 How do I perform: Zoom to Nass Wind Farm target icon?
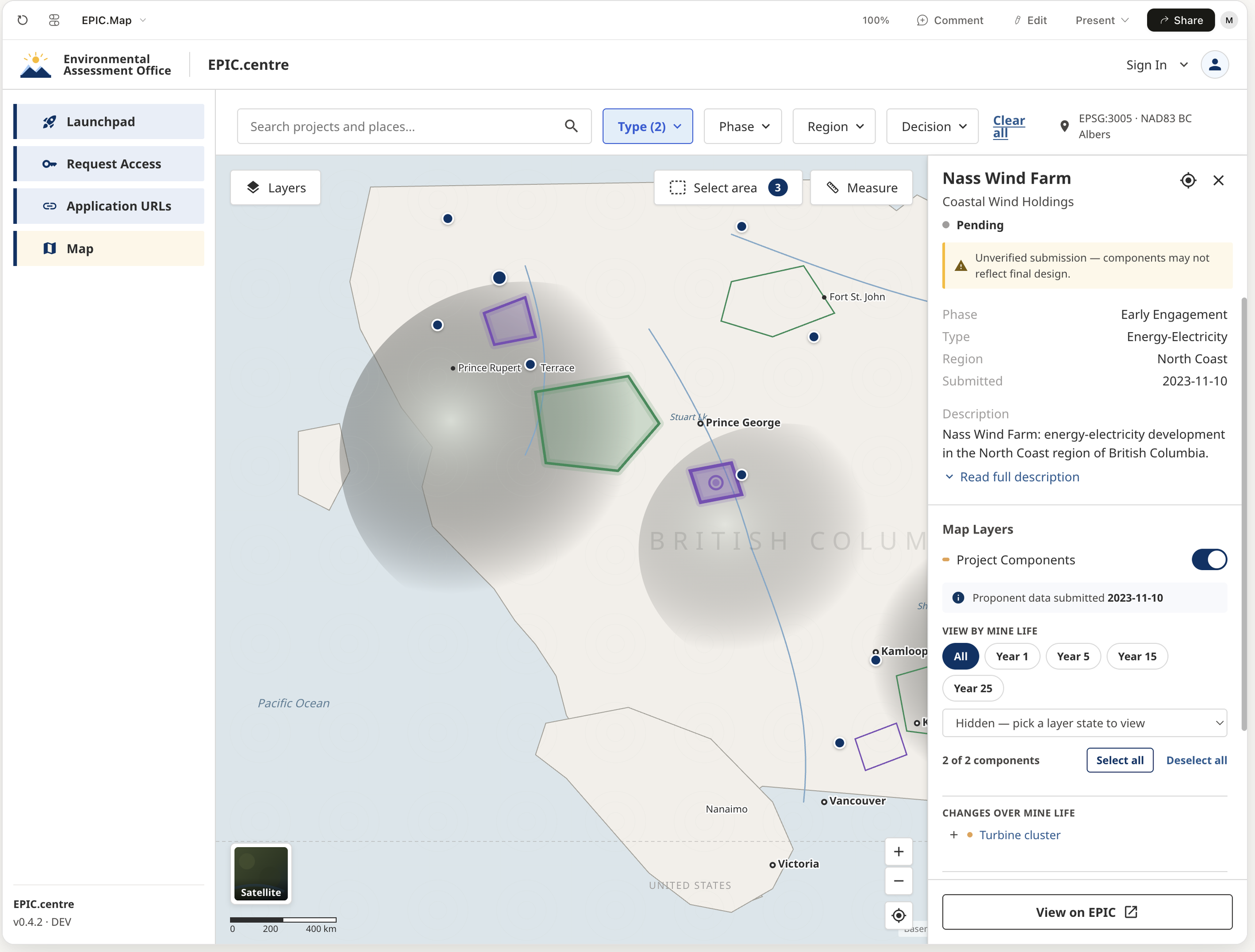pos(1188,181)
